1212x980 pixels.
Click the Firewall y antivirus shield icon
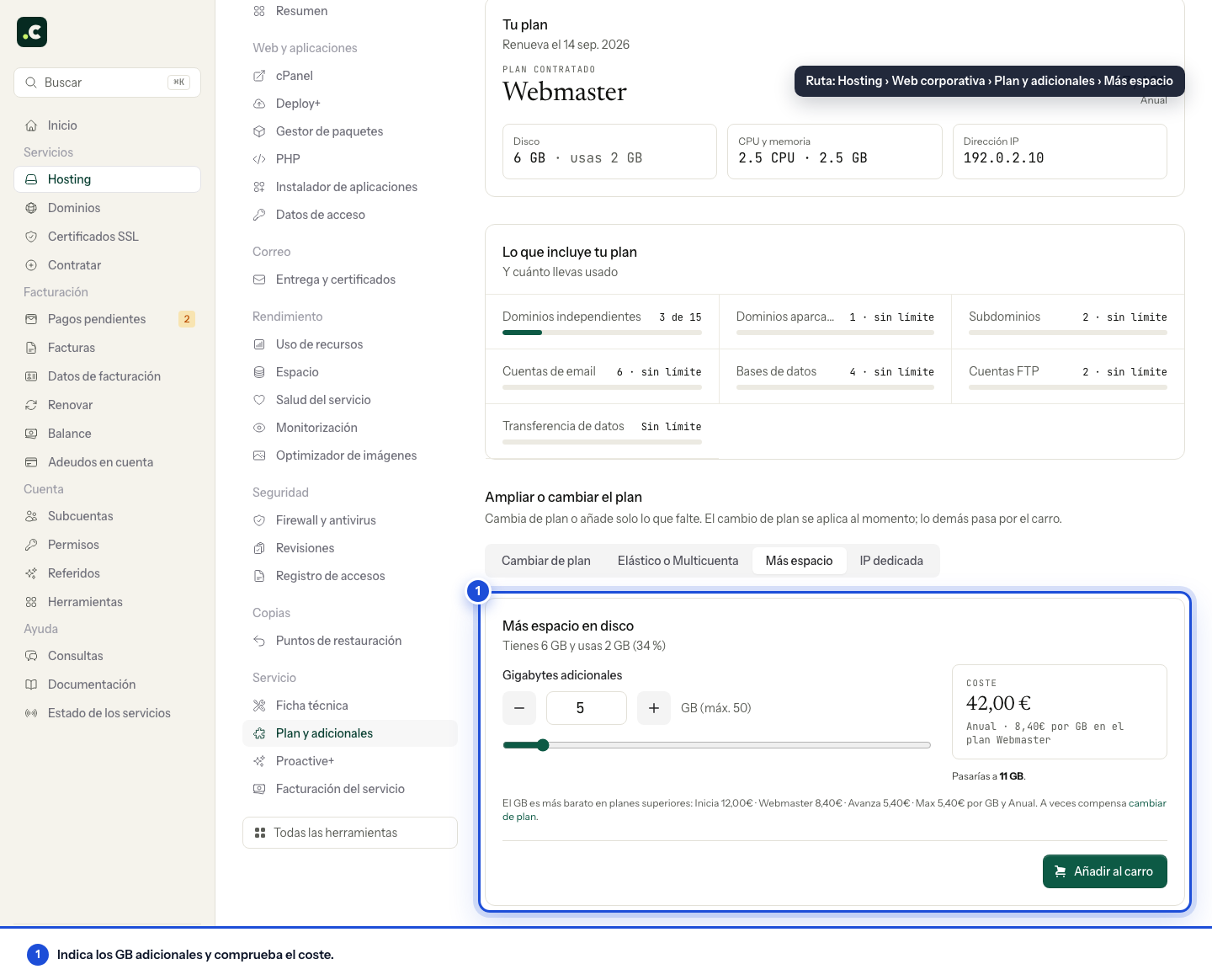(259, 520)
